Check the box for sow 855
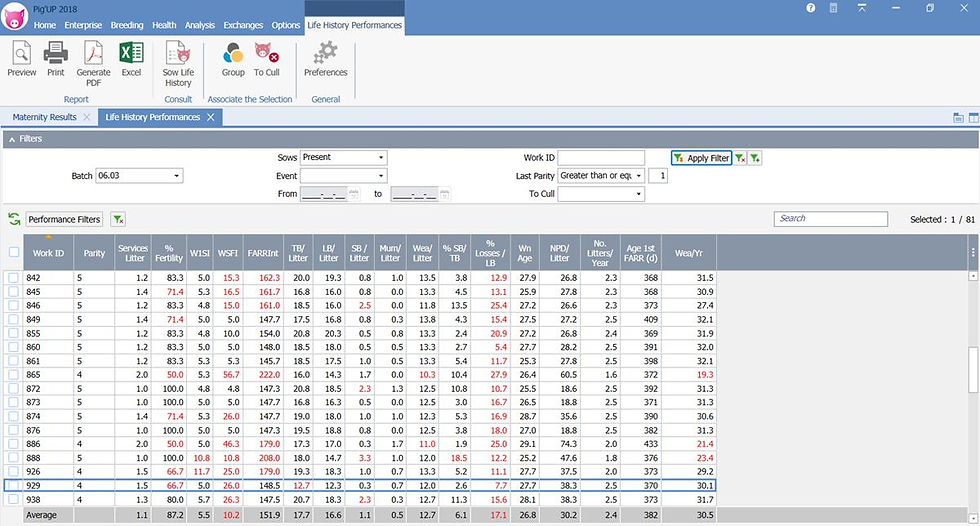This screenshot has height=526, width=980. pyautogui.click(x=14, y=333)
